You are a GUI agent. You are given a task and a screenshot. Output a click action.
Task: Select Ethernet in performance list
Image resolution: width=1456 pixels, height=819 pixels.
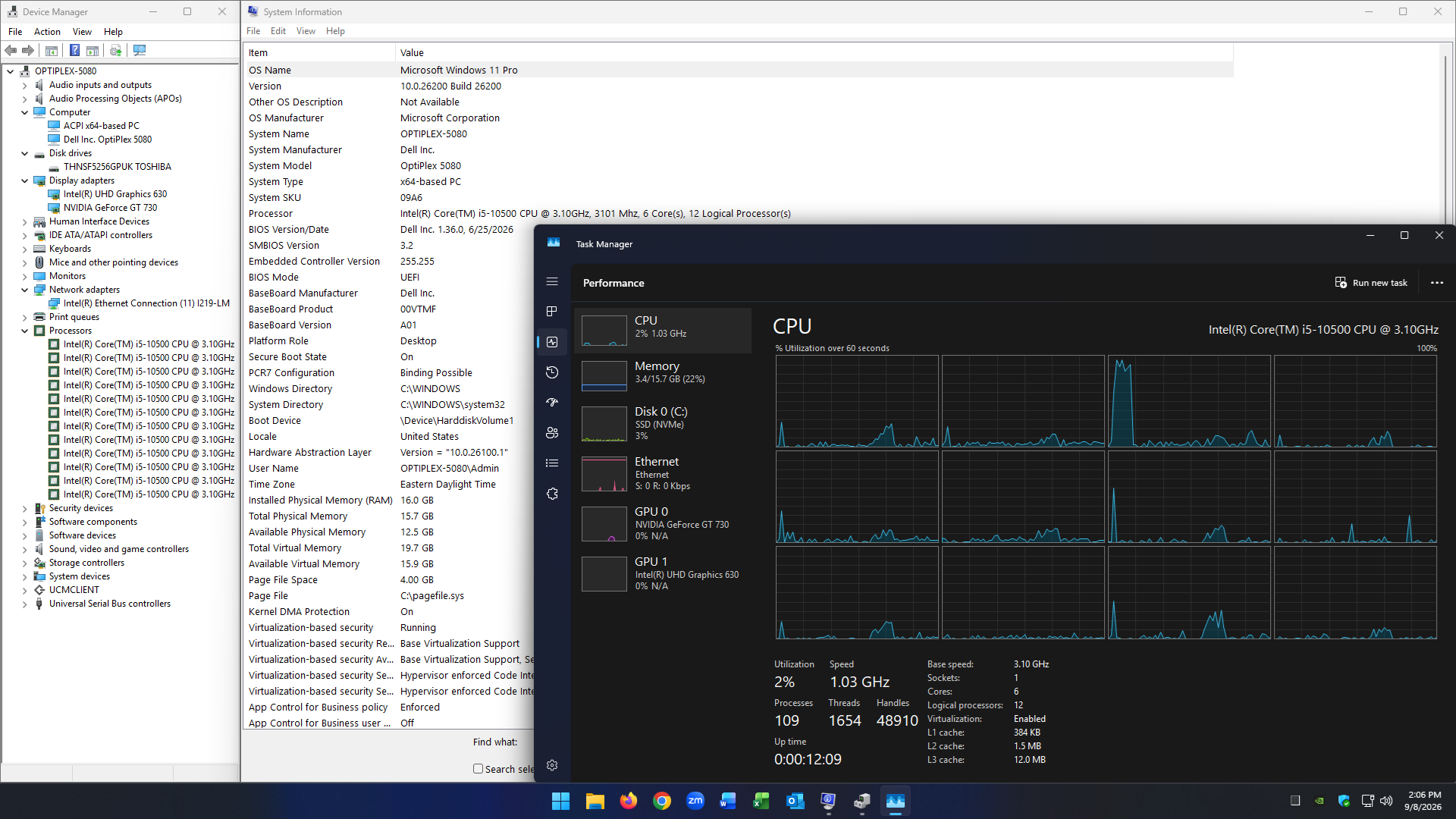click(x=663, y=472)
